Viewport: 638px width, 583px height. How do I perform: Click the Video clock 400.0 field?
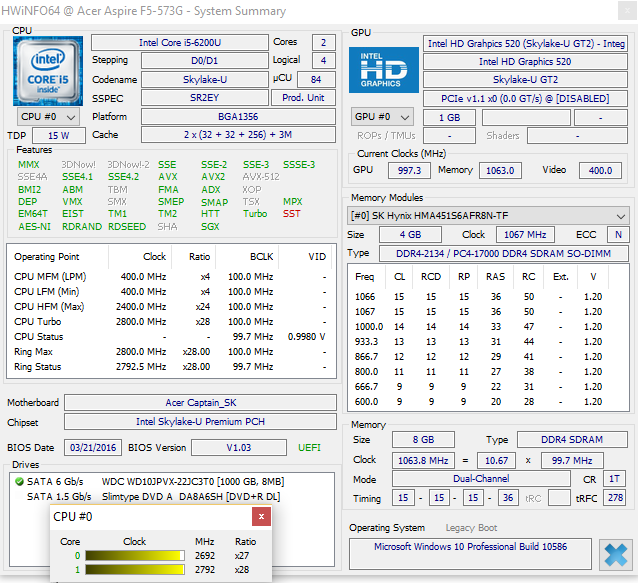(600, 170)
